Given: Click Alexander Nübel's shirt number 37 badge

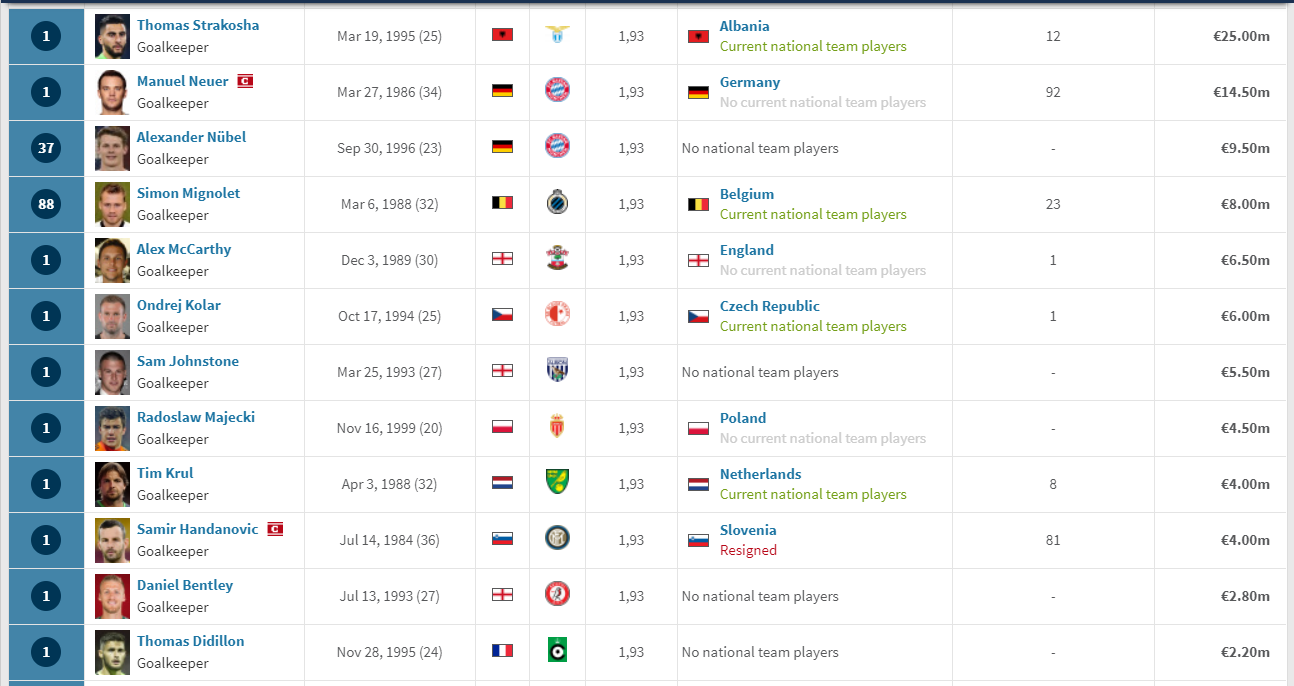Looking at the screenshot, I should click(x=46, y=148).
